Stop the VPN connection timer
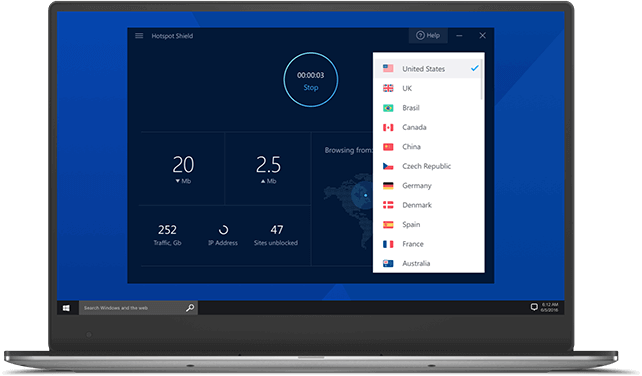Viewport: 642px width, 376px height. tap(311, 87)
